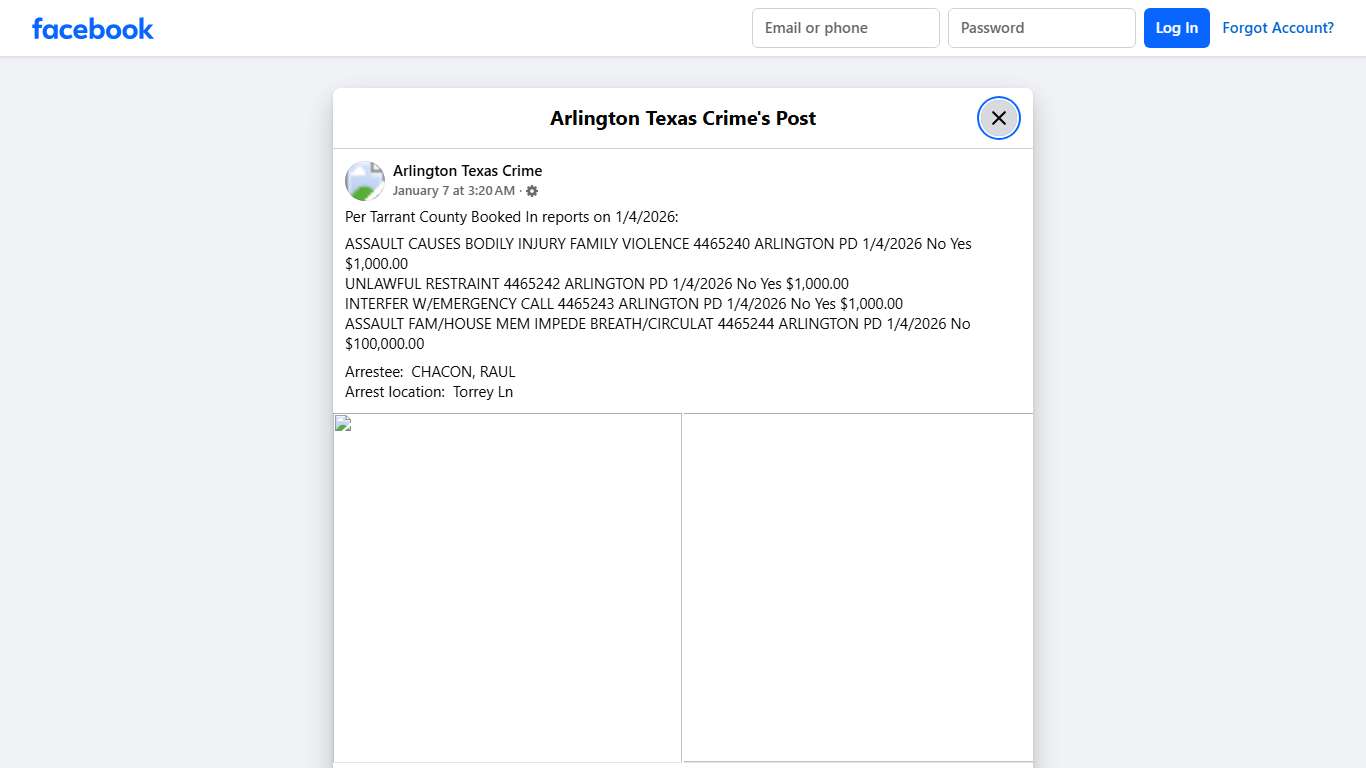This screenshot has width=1366, height=768.
Task: Click the ASSAULT FAM/HOUSE MEM text line
Action: [656, 323]
